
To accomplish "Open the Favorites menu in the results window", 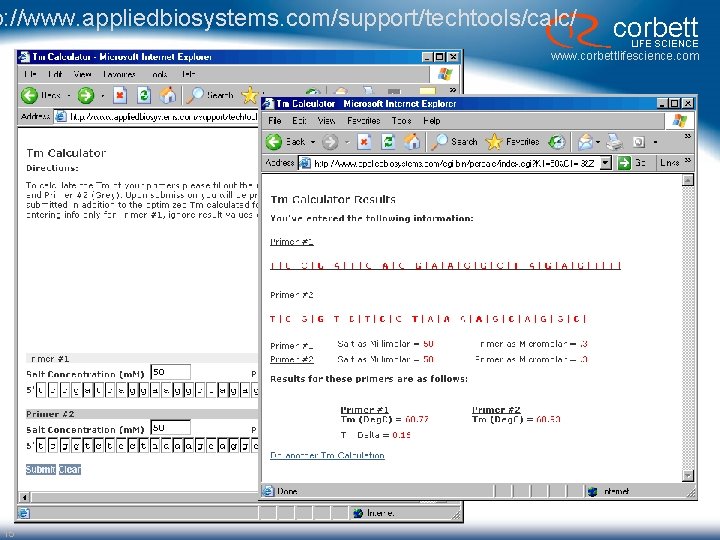I will (364, 121).
